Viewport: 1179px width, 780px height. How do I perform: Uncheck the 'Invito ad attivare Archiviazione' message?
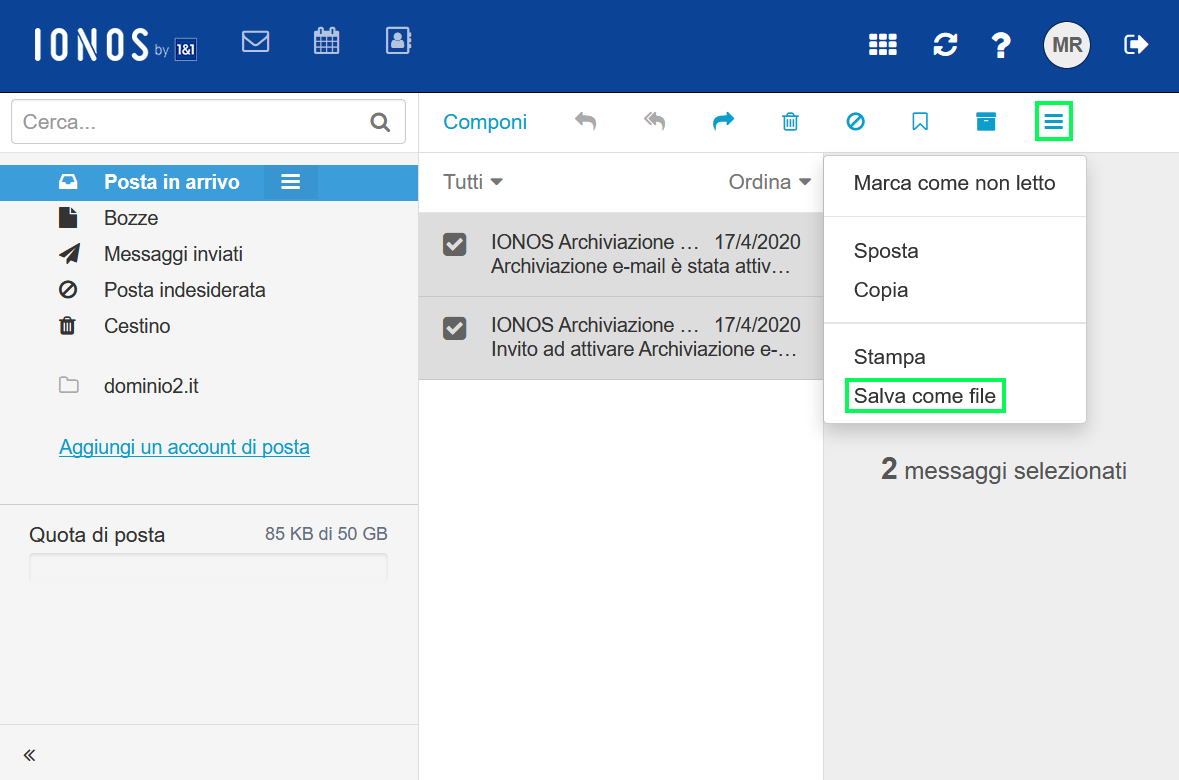point(455,328)
